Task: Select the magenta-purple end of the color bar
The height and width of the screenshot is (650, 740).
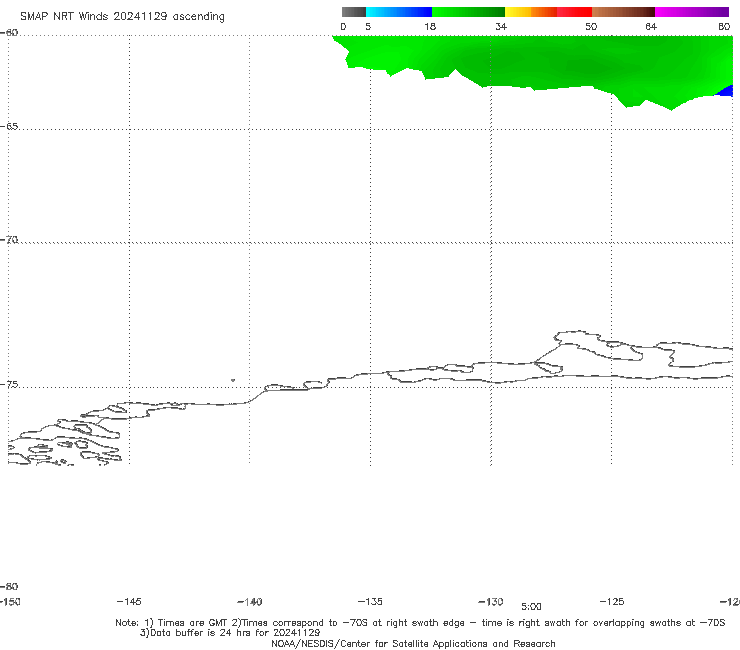Action: 692,12
